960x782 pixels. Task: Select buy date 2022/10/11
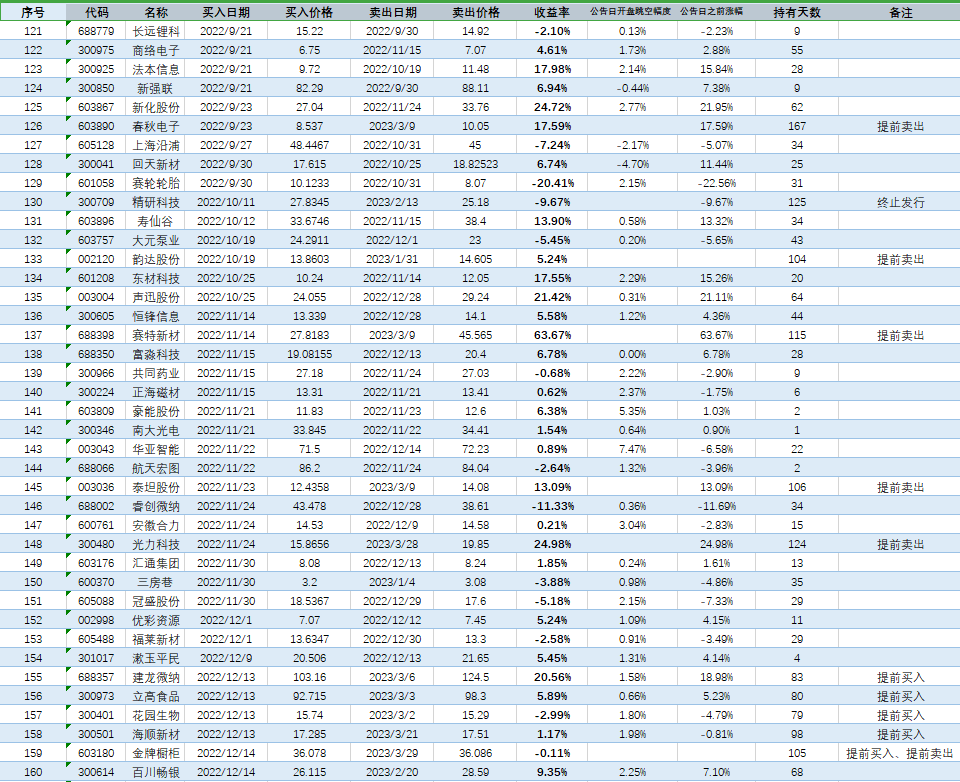tap(226, 202)
